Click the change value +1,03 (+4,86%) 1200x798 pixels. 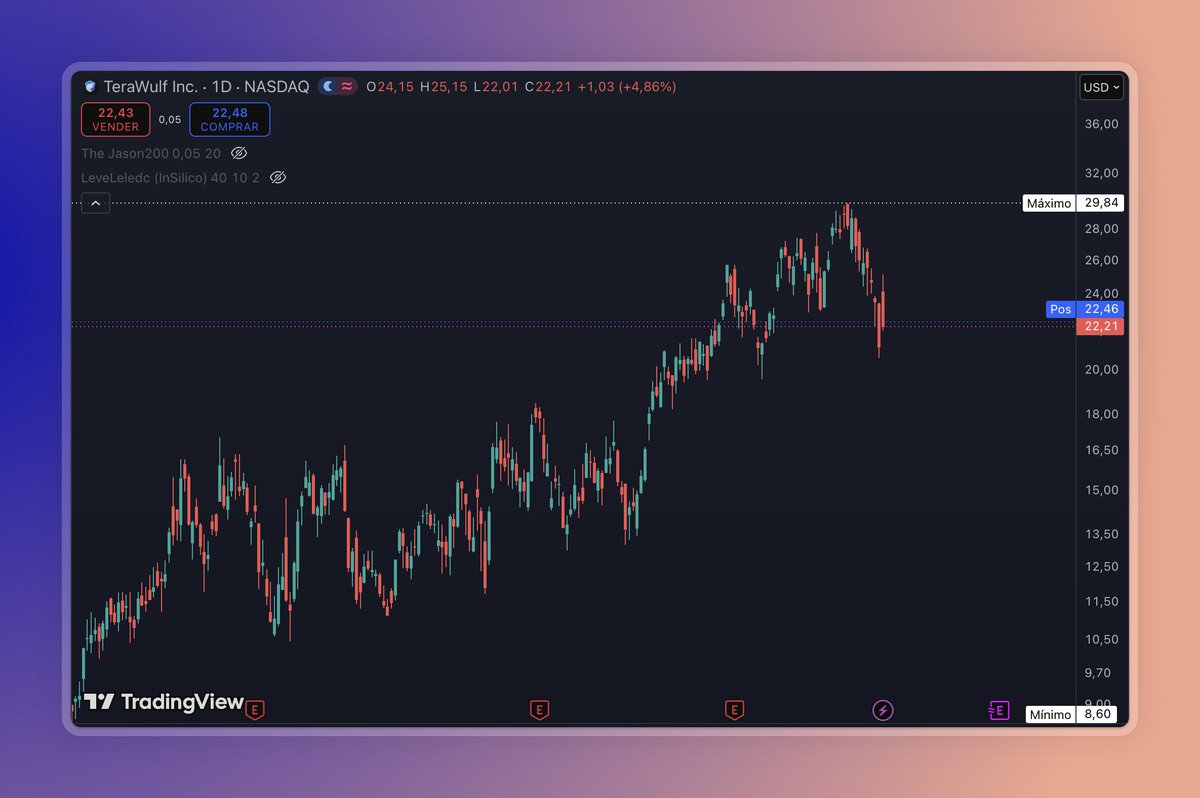(627, 87)
